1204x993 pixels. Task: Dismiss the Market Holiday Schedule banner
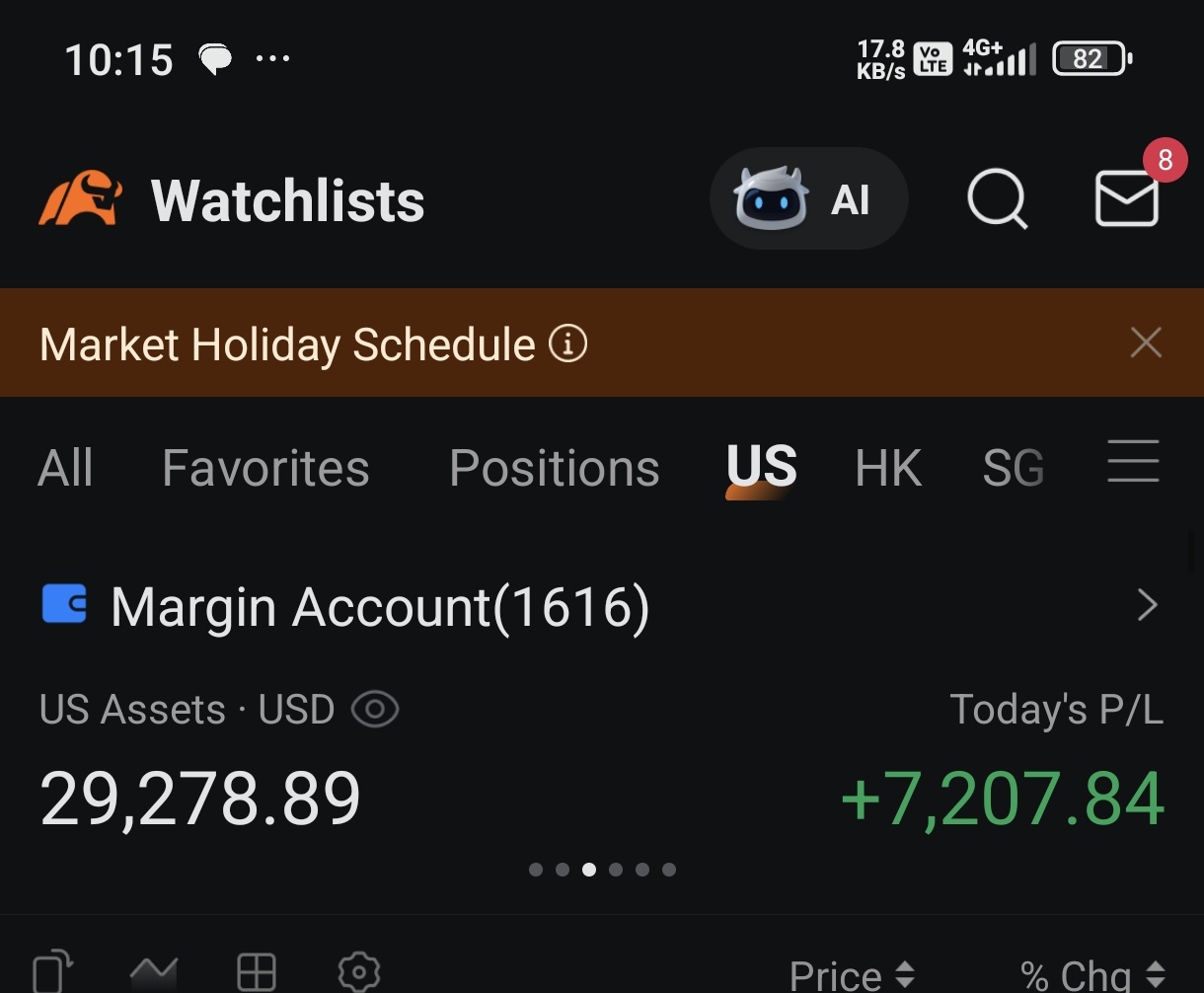1146,344
